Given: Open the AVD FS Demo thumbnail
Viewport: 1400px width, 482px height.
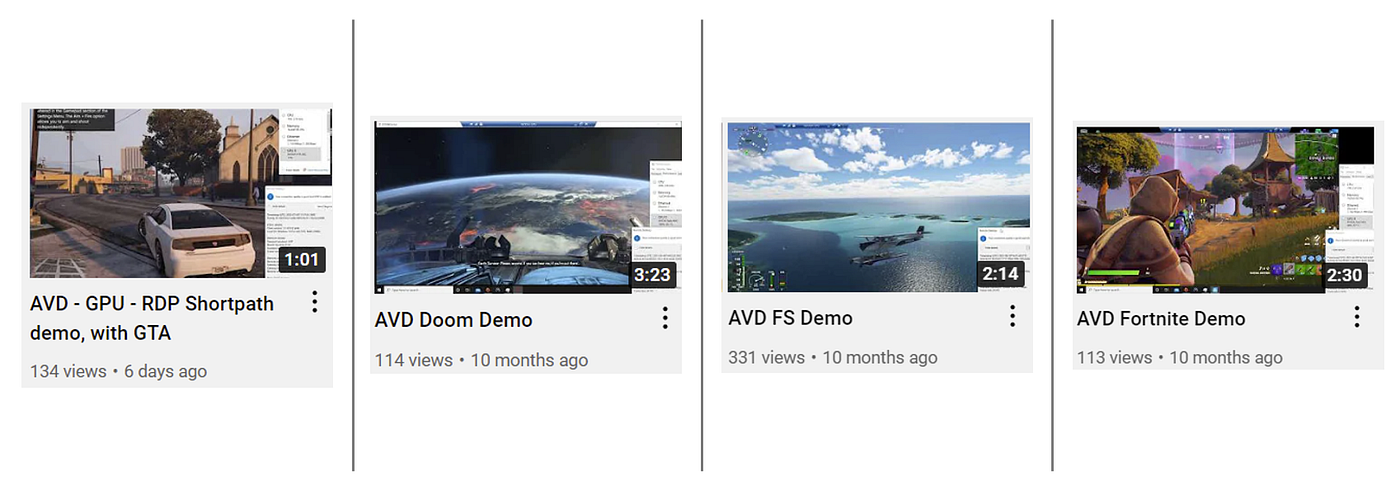Looking at the screenshot, I should [x=879, y=207].
